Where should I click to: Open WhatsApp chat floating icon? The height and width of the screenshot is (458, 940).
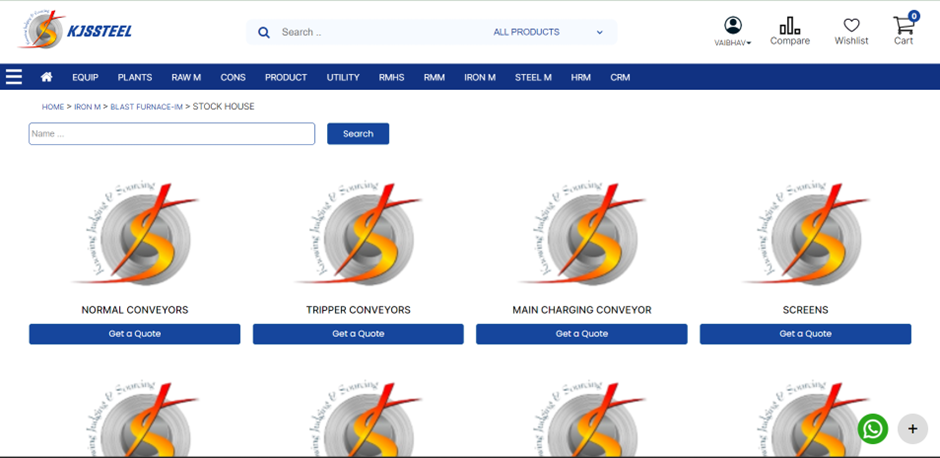tap(873, 429)
